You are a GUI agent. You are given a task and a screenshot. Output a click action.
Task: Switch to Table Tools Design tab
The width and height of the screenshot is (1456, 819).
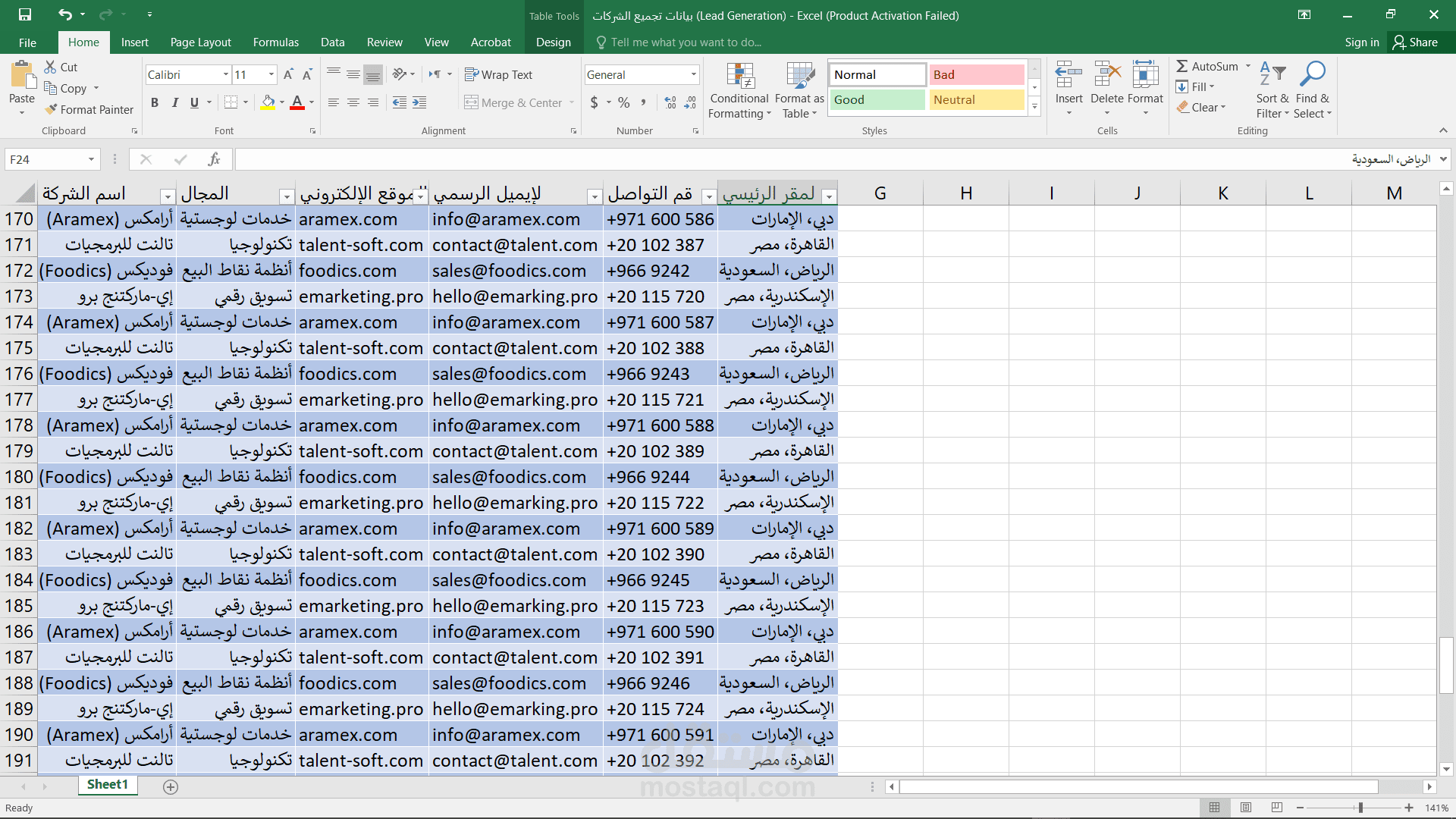[x=554, y=42]
